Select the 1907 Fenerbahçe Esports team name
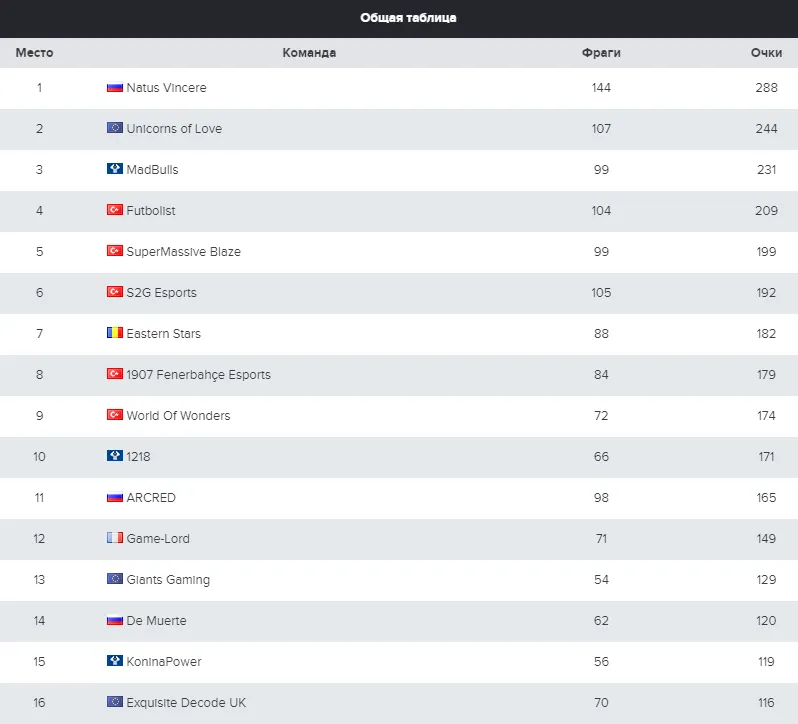Viewport: 798px width, 724px height. pyautogui.click(x=198, y=375)
